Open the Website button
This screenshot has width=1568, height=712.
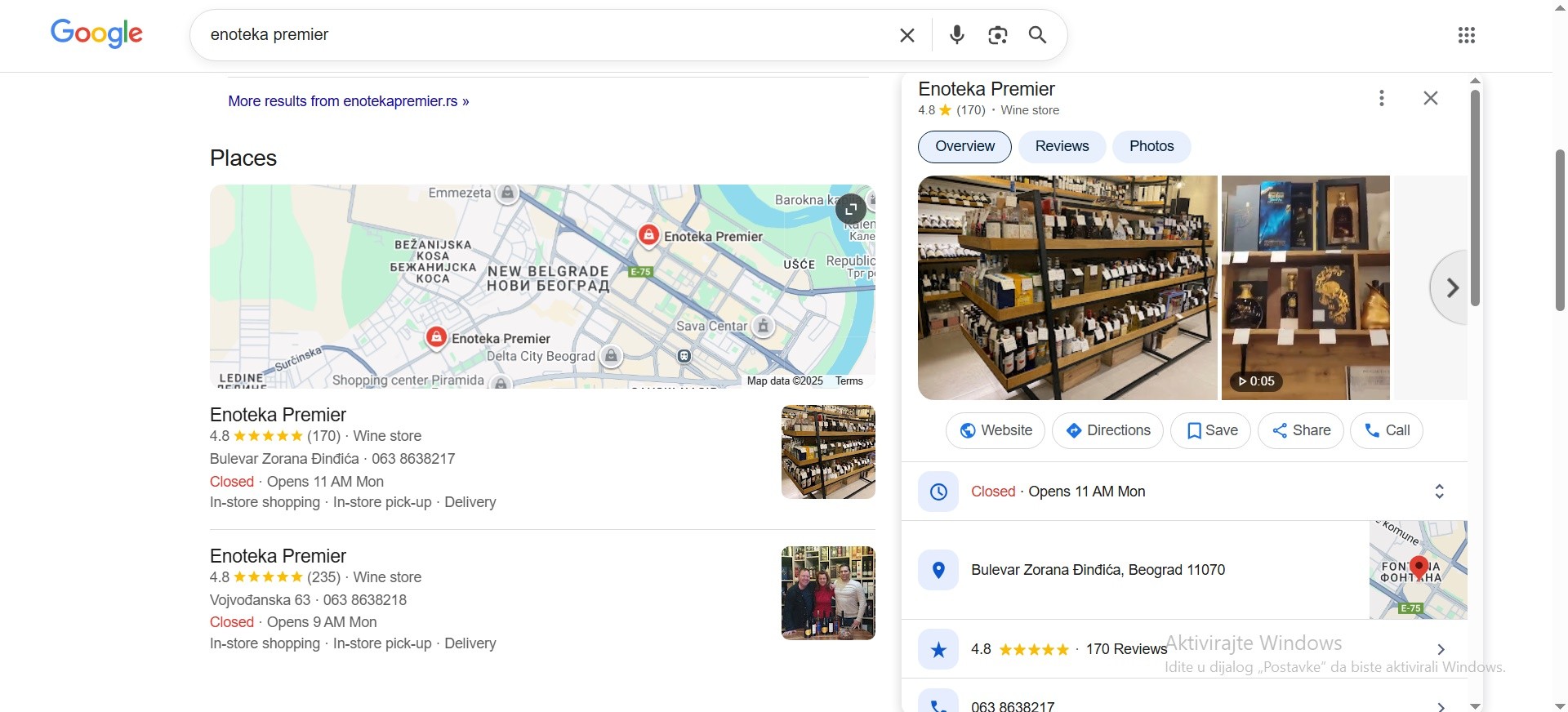996,430
